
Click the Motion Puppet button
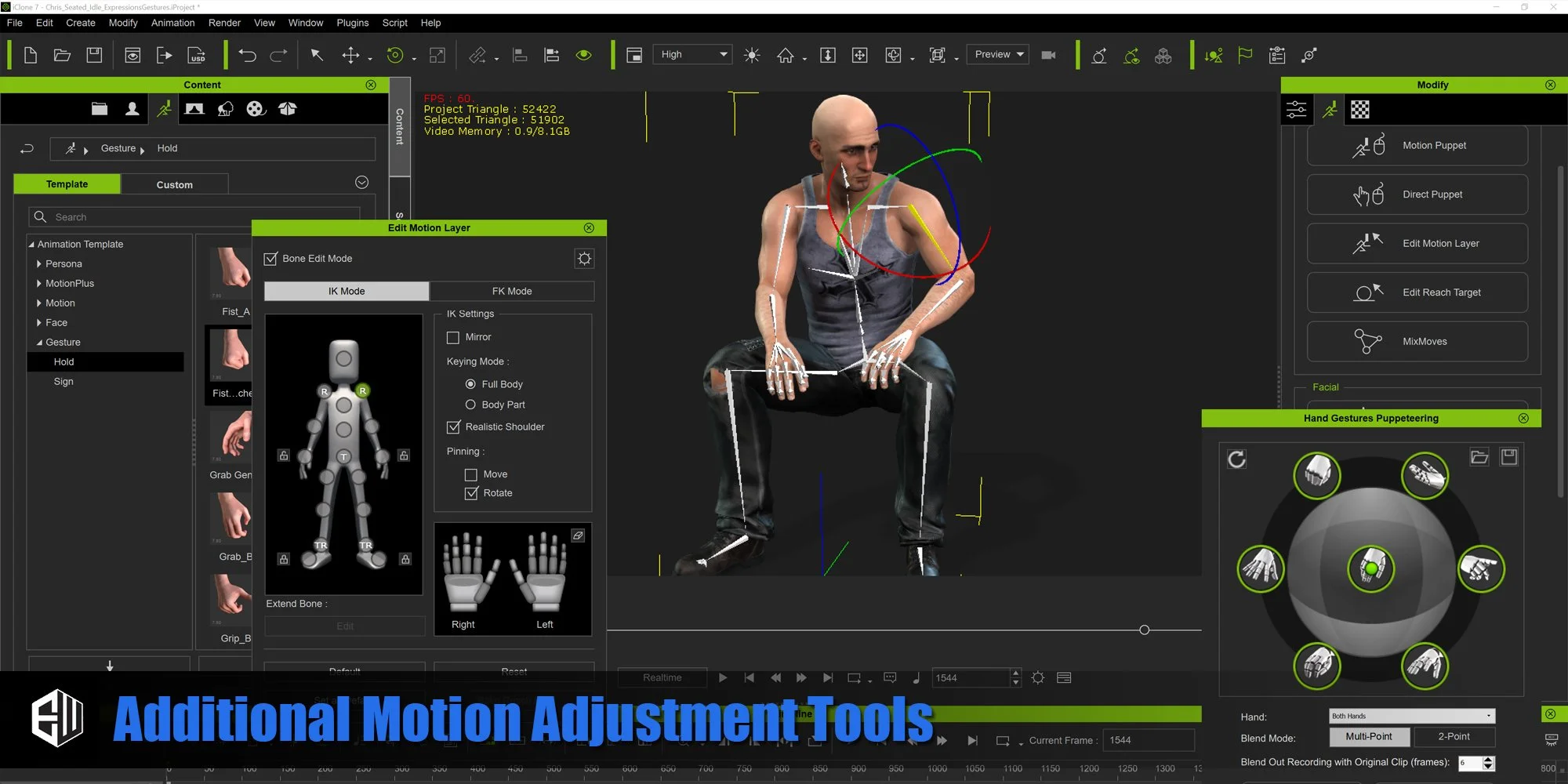[x=1417, y=146]
